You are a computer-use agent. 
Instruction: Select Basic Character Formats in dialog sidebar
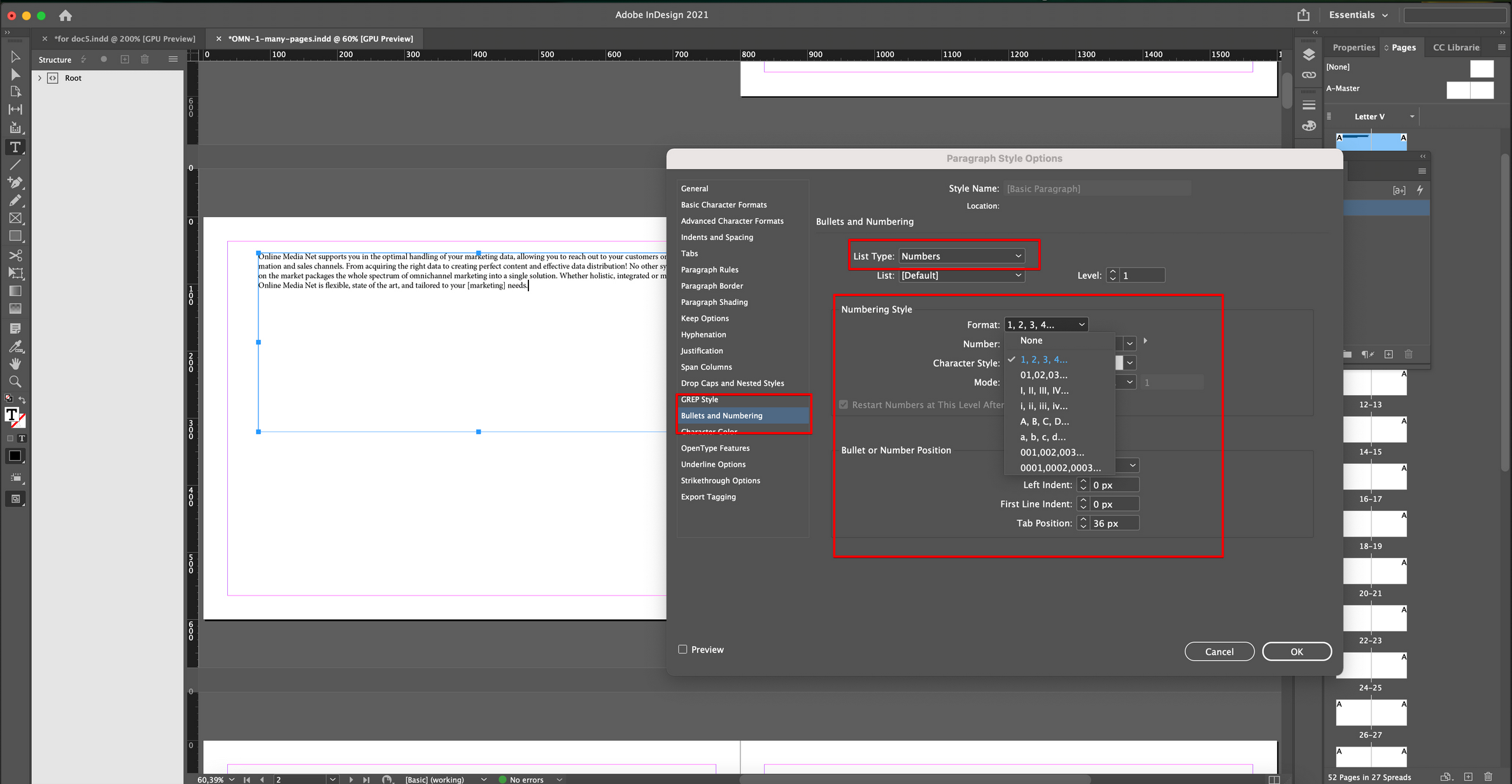[x=724, y=204]
